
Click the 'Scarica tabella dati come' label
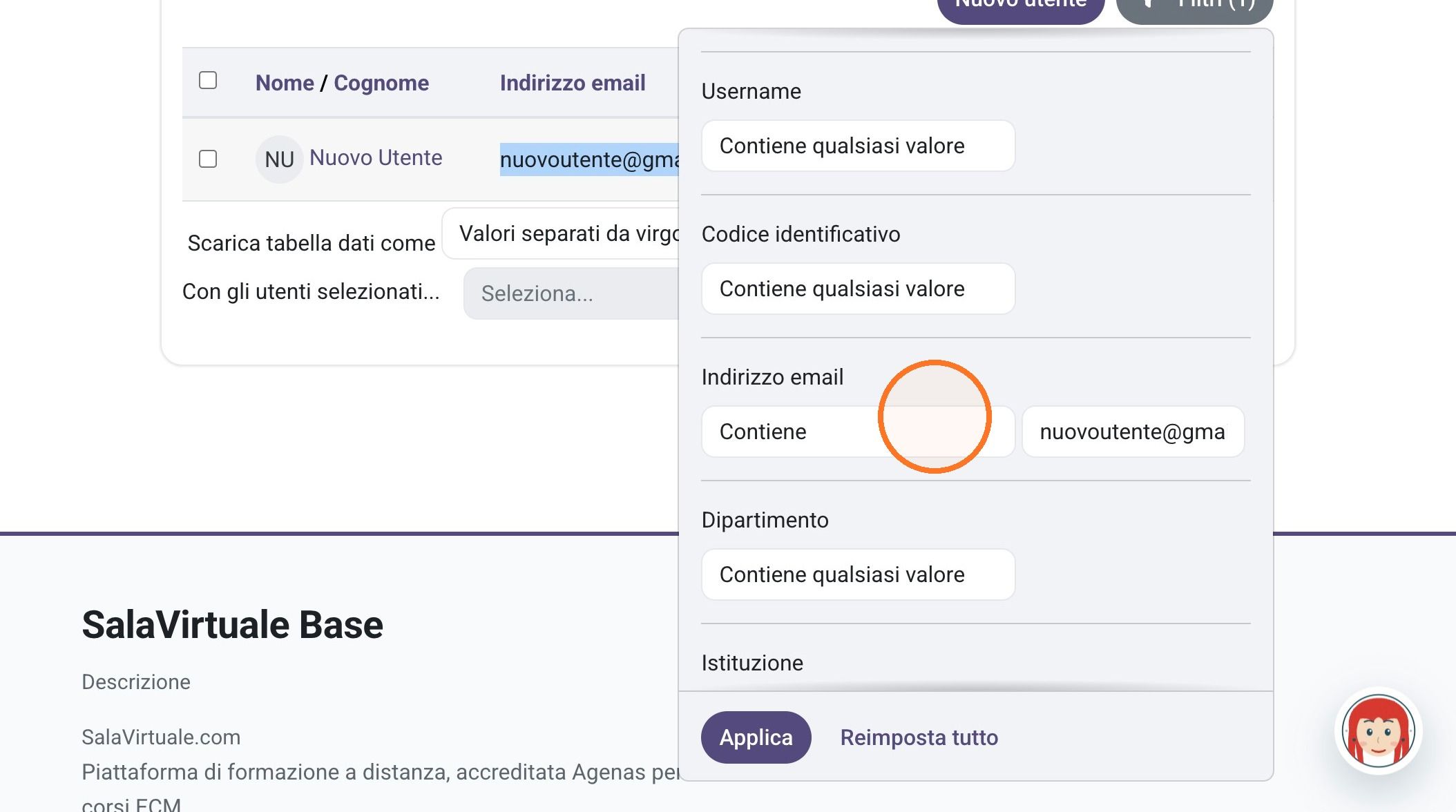(312, 243)
